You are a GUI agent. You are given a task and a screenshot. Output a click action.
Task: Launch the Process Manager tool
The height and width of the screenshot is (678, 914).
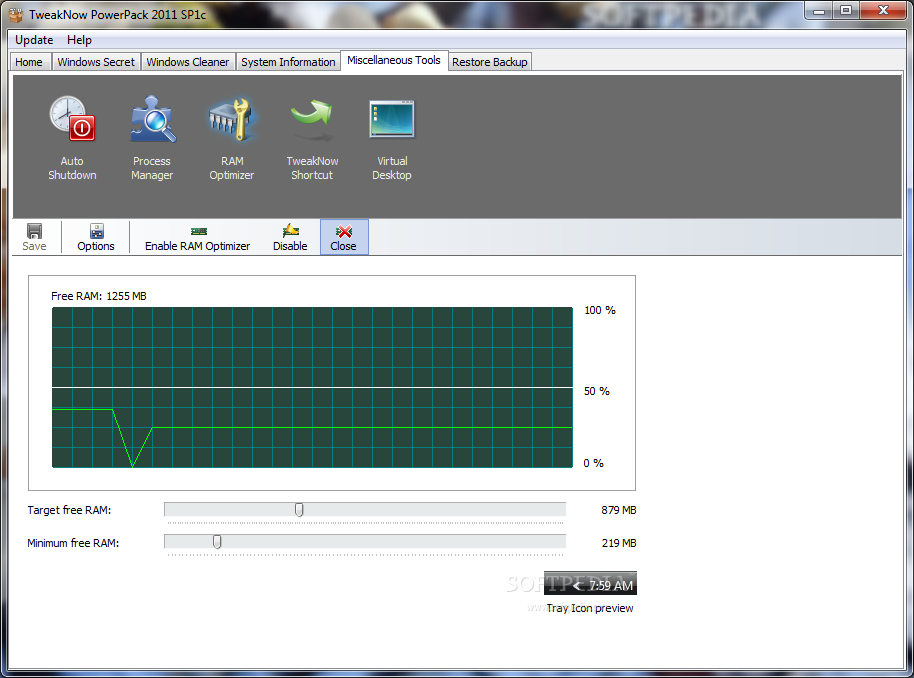152,138
